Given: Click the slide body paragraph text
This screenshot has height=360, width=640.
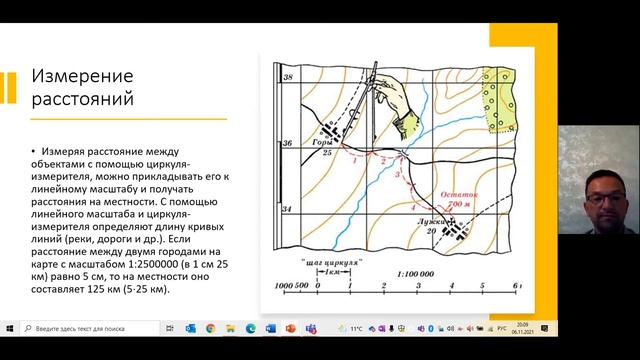Looking at the screenshot, I should (130, 220).
